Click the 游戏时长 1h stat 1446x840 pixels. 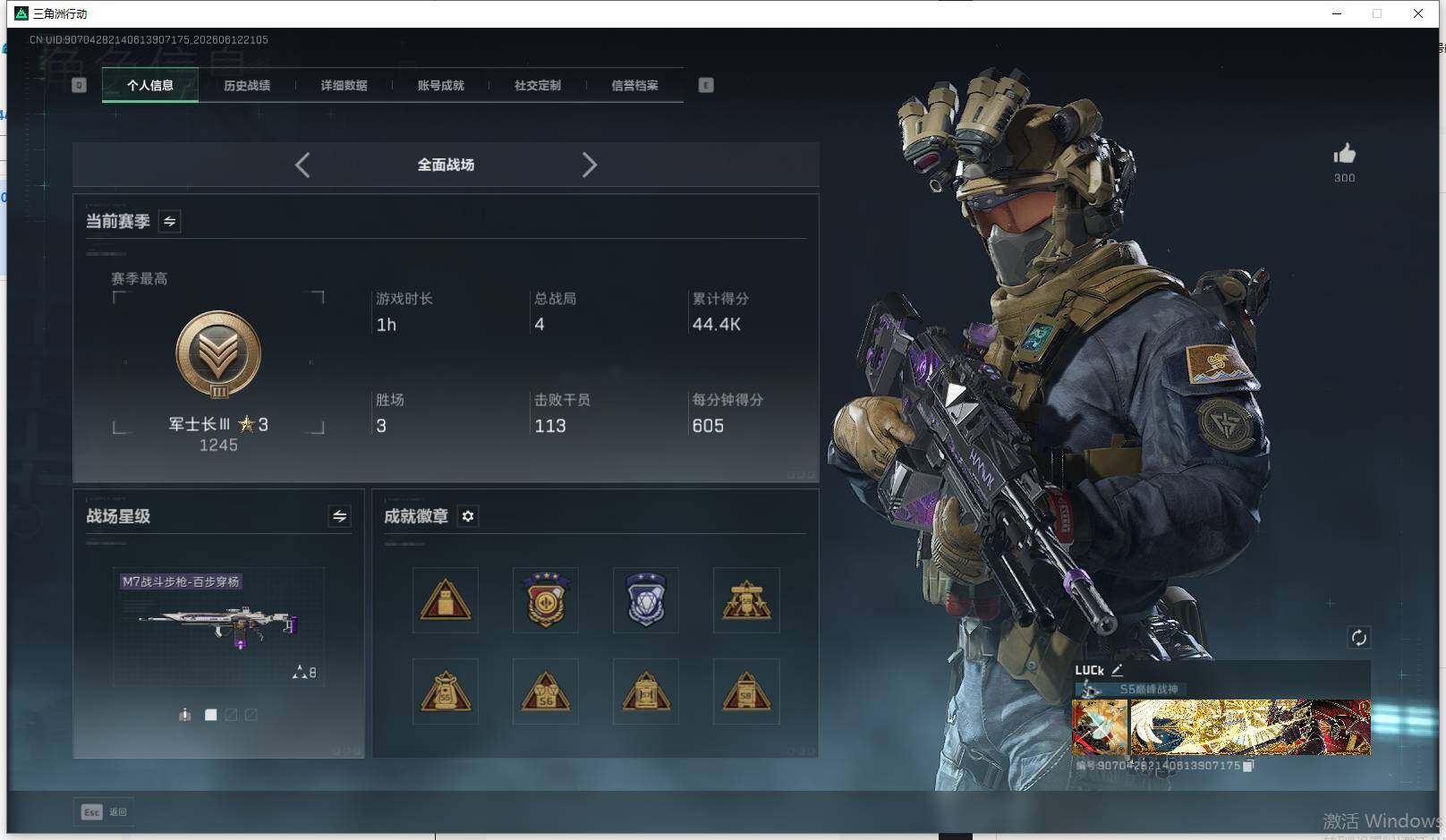pyautogui.click(x=404, y=312)
